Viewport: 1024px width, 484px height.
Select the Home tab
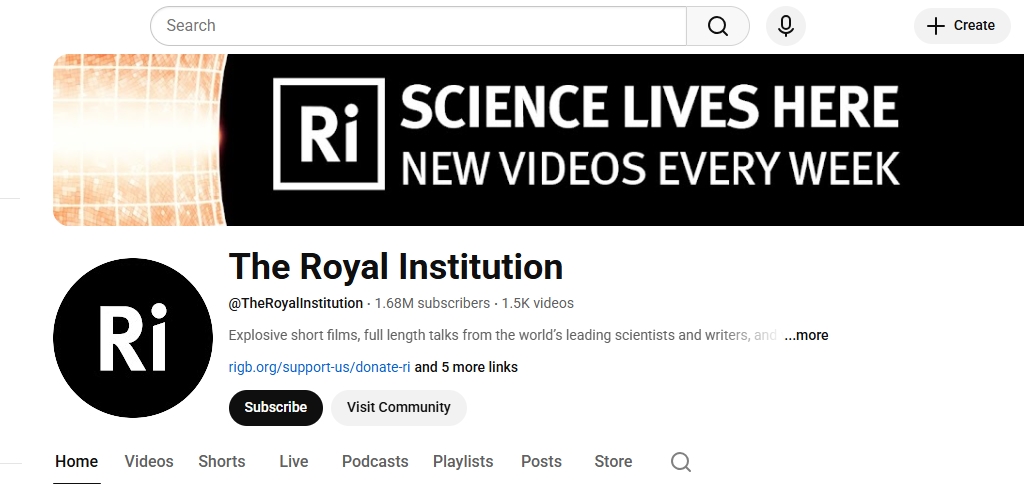76,462
